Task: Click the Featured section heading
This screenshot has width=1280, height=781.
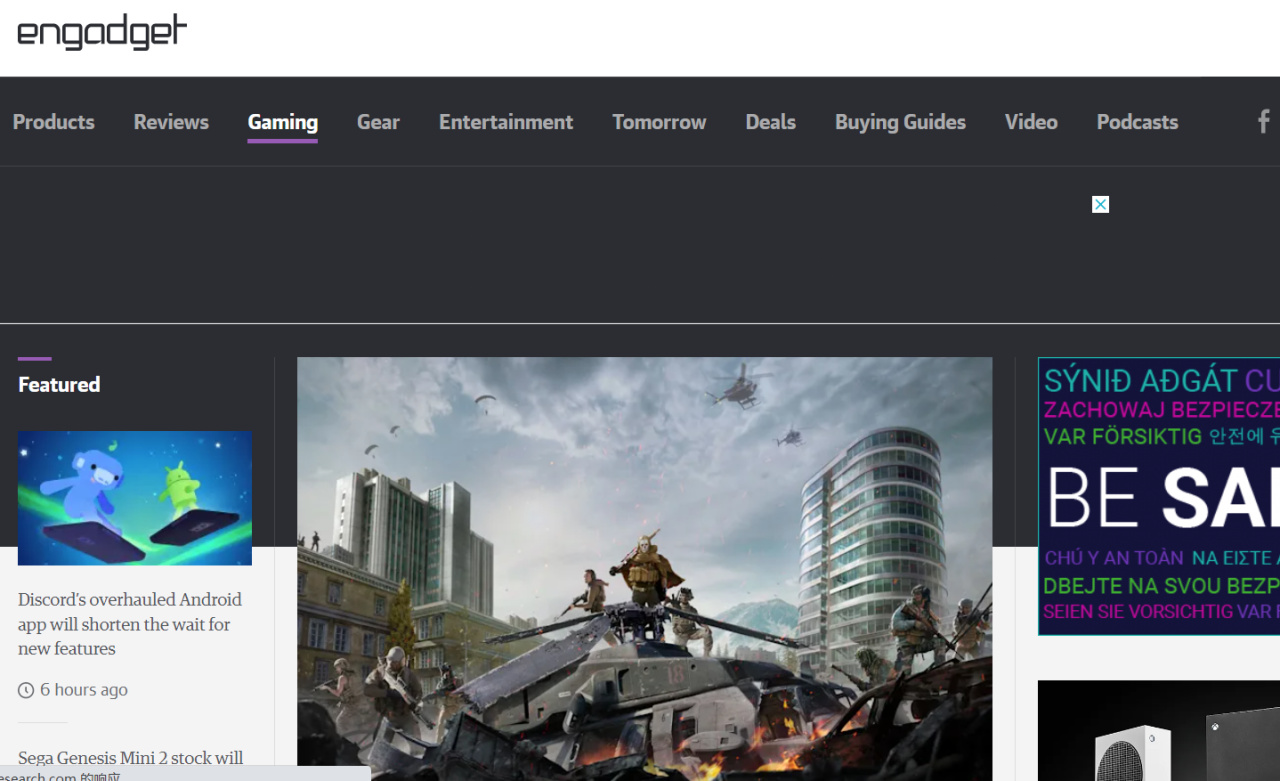Action: 59,384
